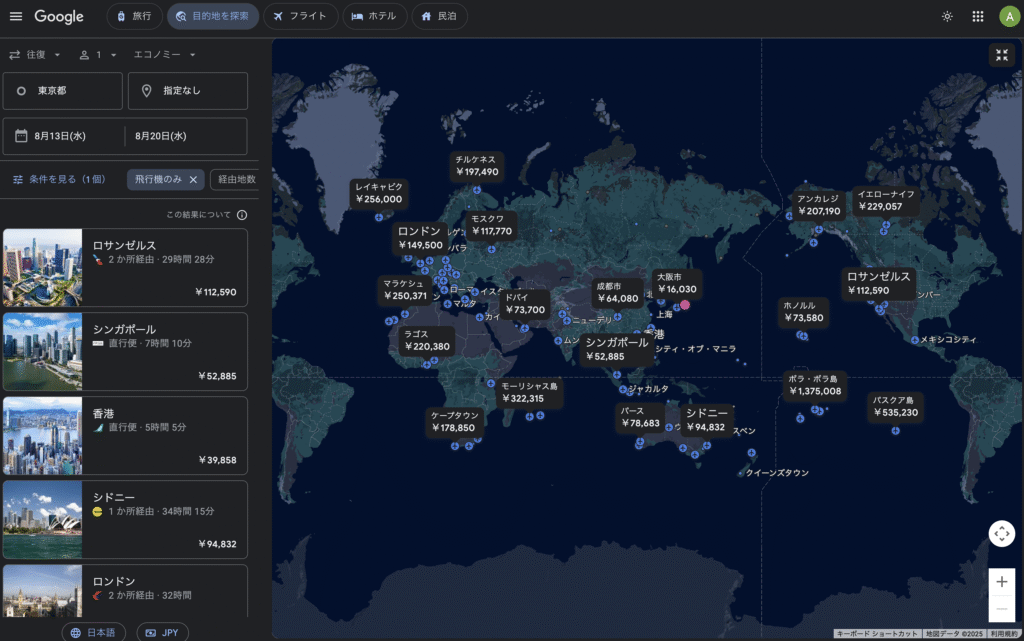Select ラゴス ¥220,380 map label

point(426,340)
